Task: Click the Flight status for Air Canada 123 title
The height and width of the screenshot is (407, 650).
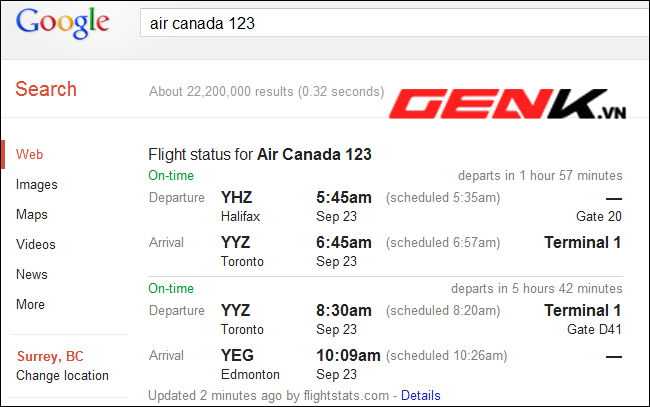Action: point(260,154)
